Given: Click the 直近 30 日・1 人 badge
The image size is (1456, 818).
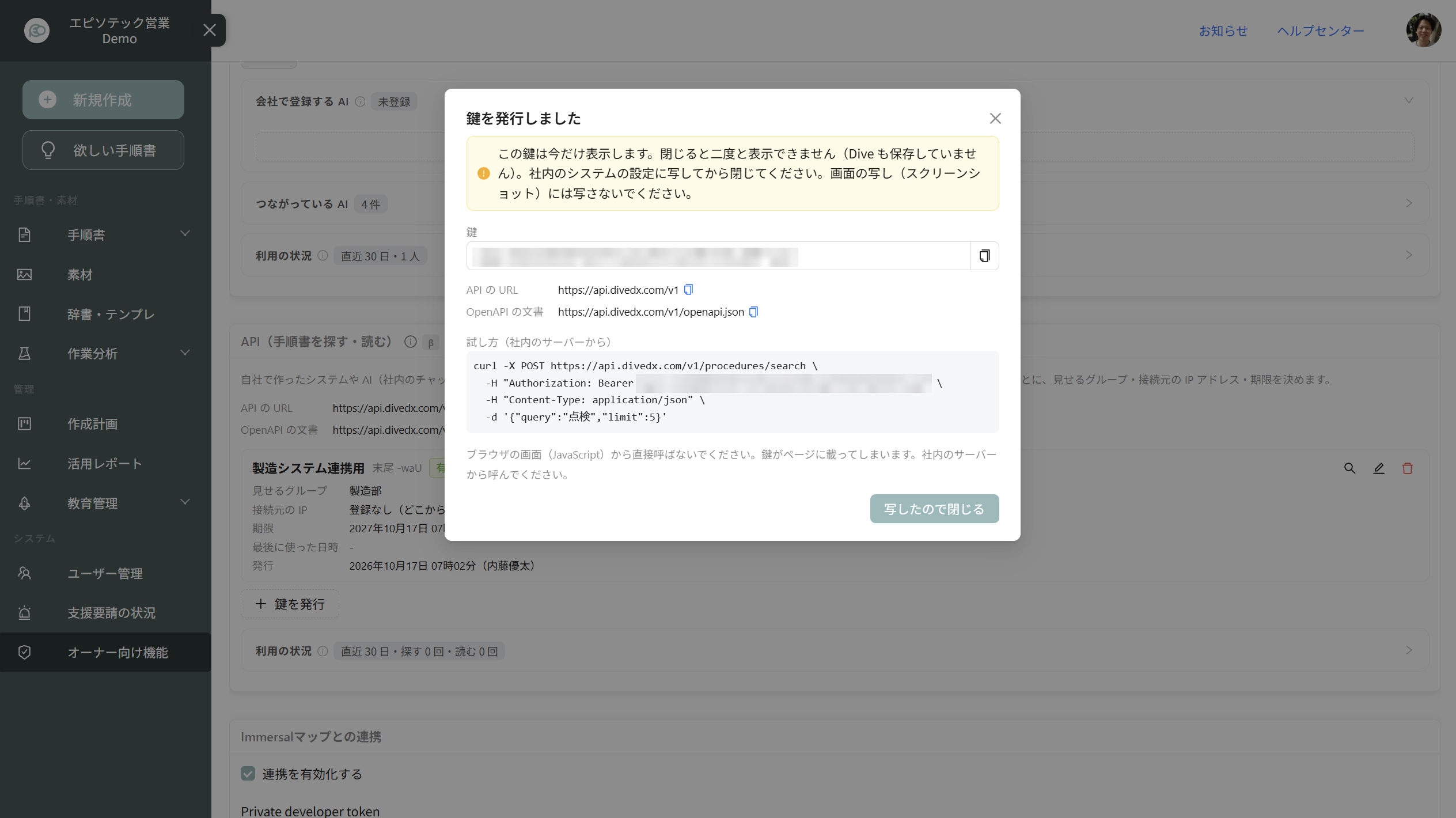Looking at the screenshot, I should click(380, 256).
